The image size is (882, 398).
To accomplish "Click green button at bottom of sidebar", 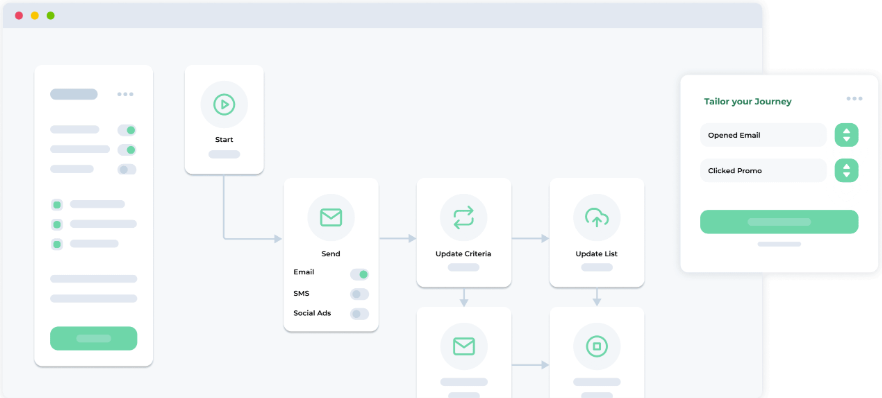I will [x=93, y=338].
